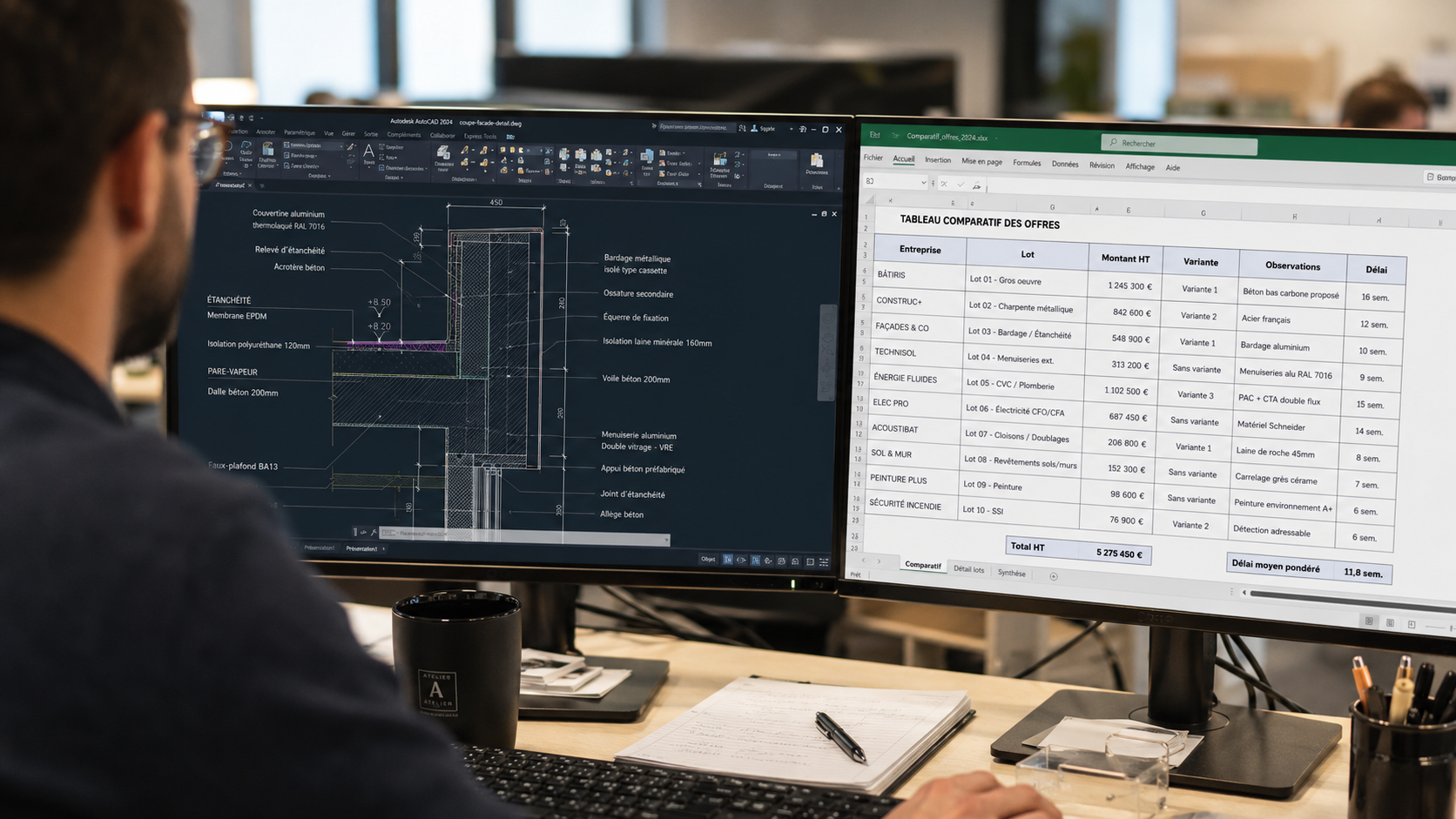Open the Fichier menu in Excel
Screen dimensions: 1456x819
tap(873, 158)
